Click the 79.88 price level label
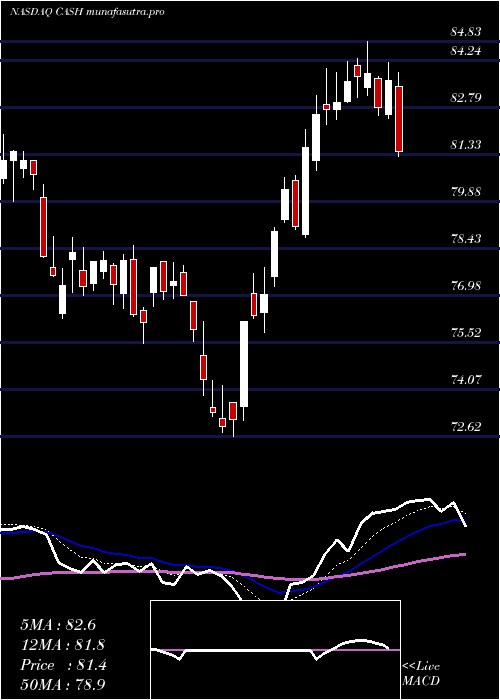The width and height of the screenshot is (500, 700). [x=466, y=192]
